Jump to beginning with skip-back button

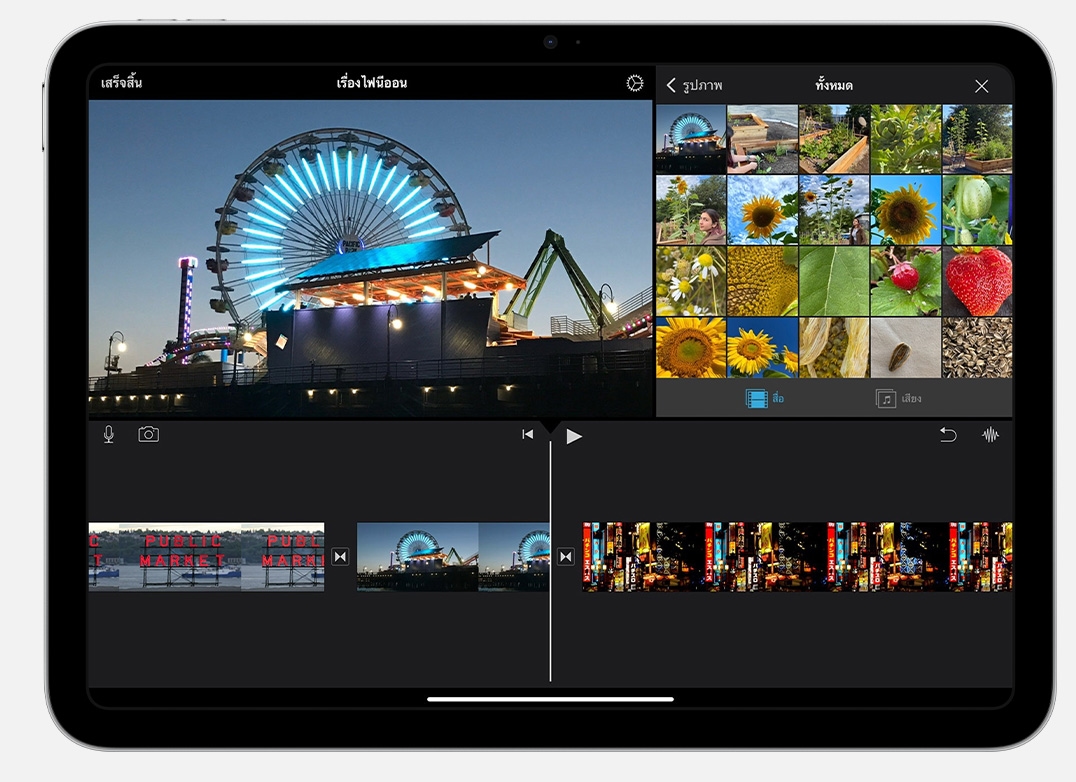[x=527, y=435]
